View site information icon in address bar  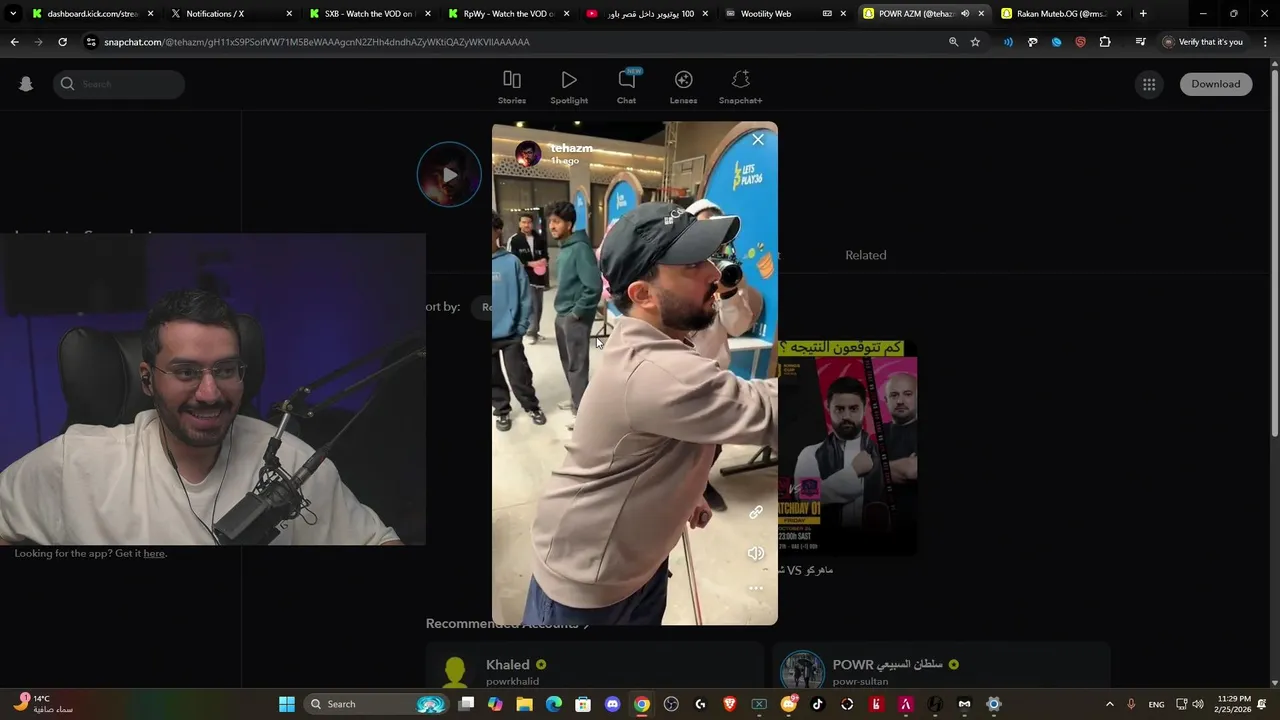point(91,42)
